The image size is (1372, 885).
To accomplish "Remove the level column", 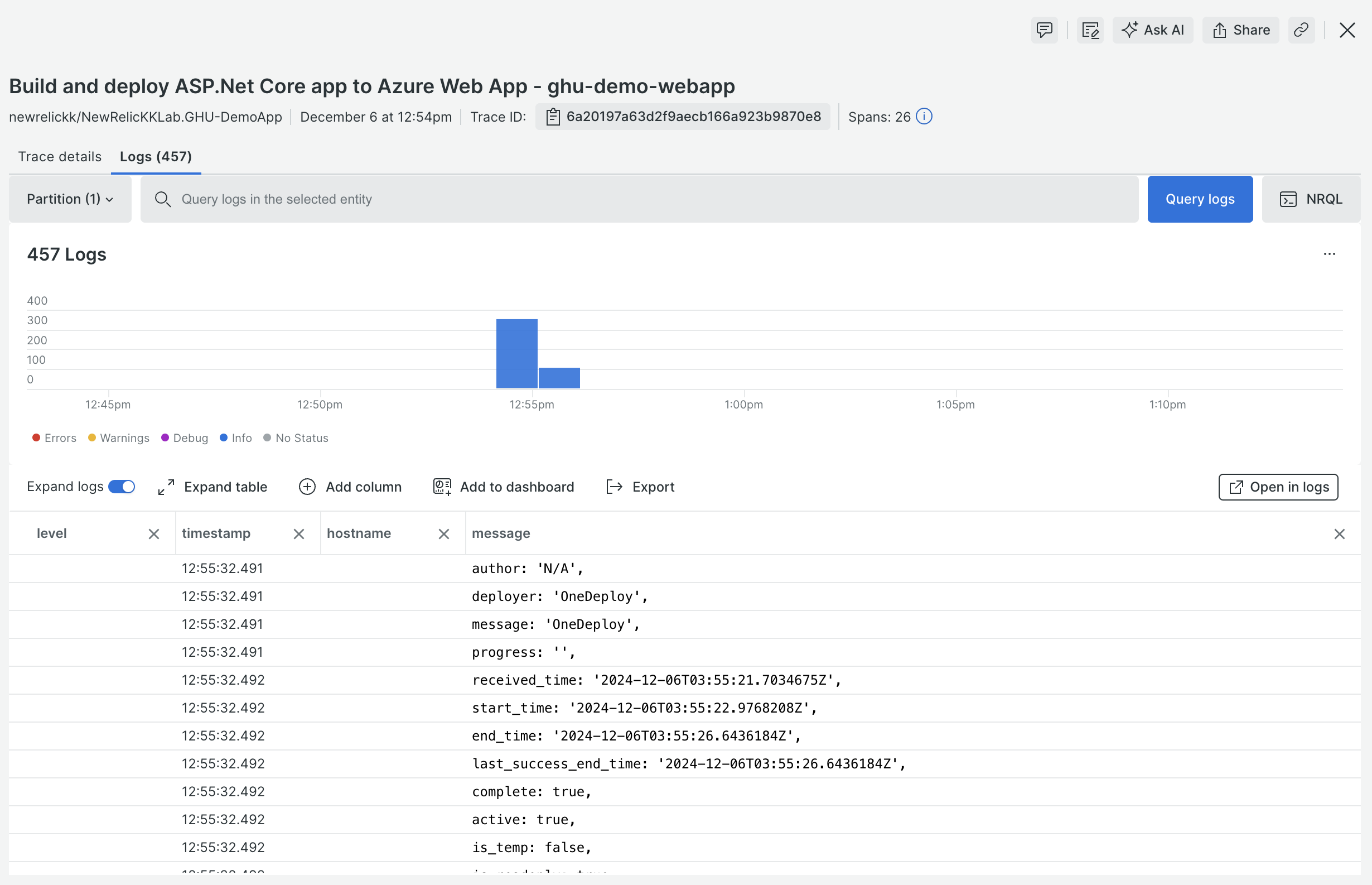I will [154, 534].
